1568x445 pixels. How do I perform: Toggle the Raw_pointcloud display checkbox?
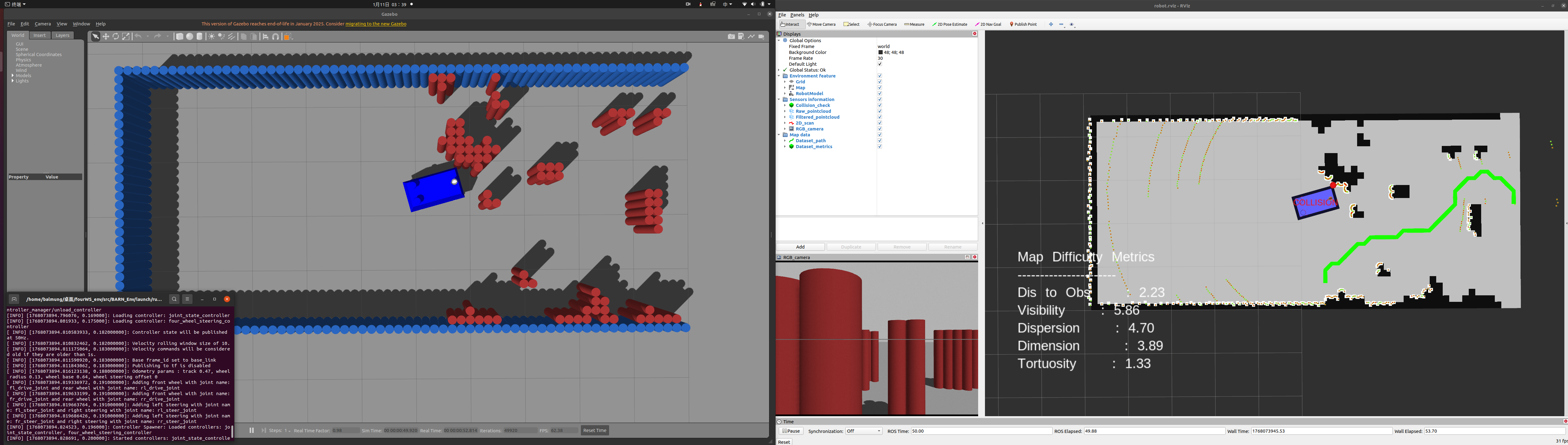(x=880, y=111)
